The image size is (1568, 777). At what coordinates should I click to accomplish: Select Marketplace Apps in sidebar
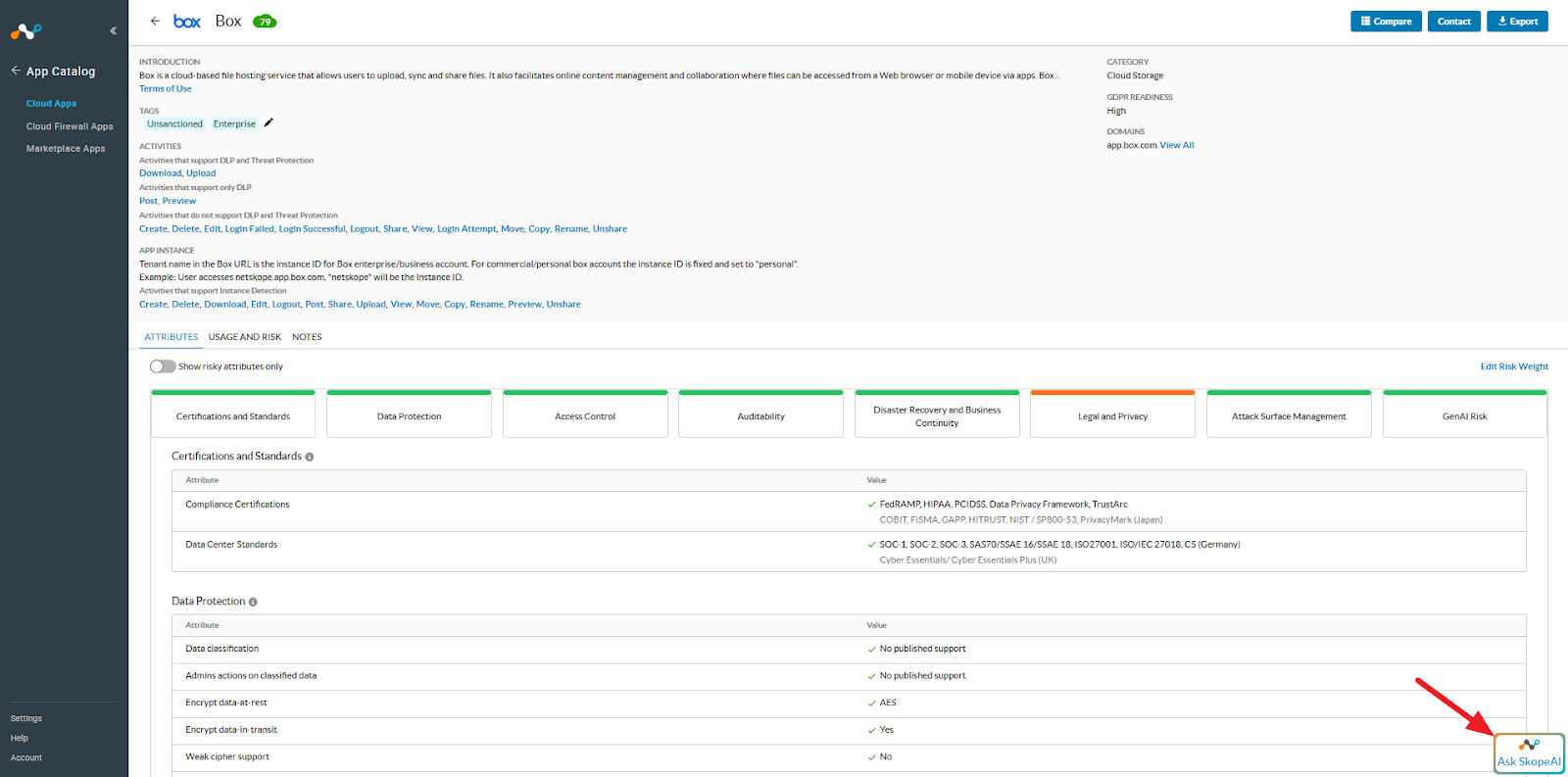click(66, 149)
